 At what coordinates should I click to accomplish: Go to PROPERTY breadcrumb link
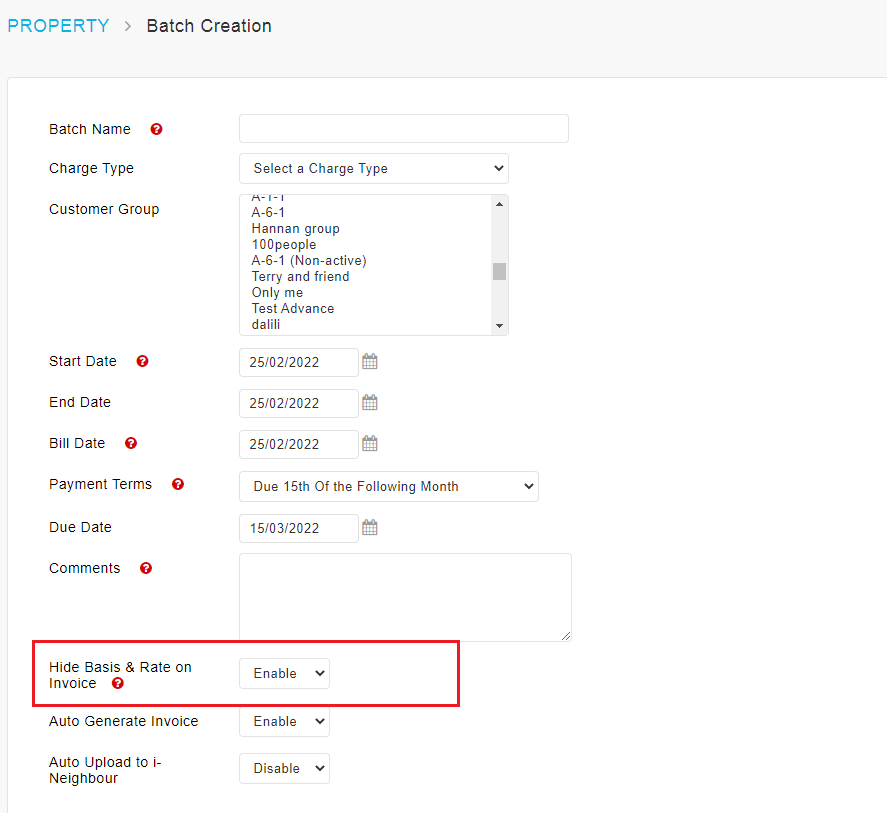(x=58, y=26)
